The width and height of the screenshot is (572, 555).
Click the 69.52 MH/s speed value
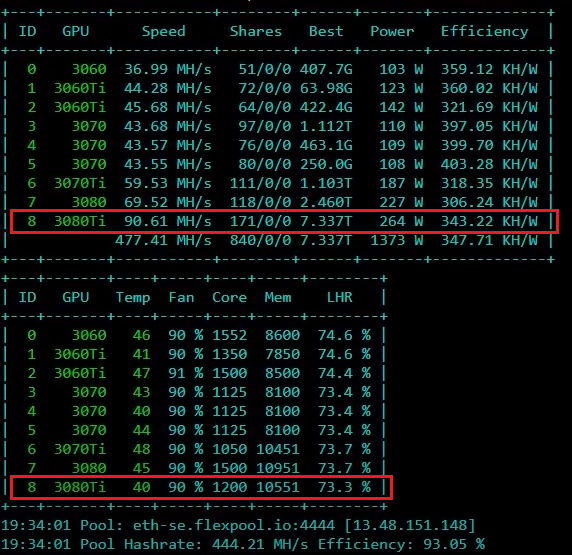[168, 202]
